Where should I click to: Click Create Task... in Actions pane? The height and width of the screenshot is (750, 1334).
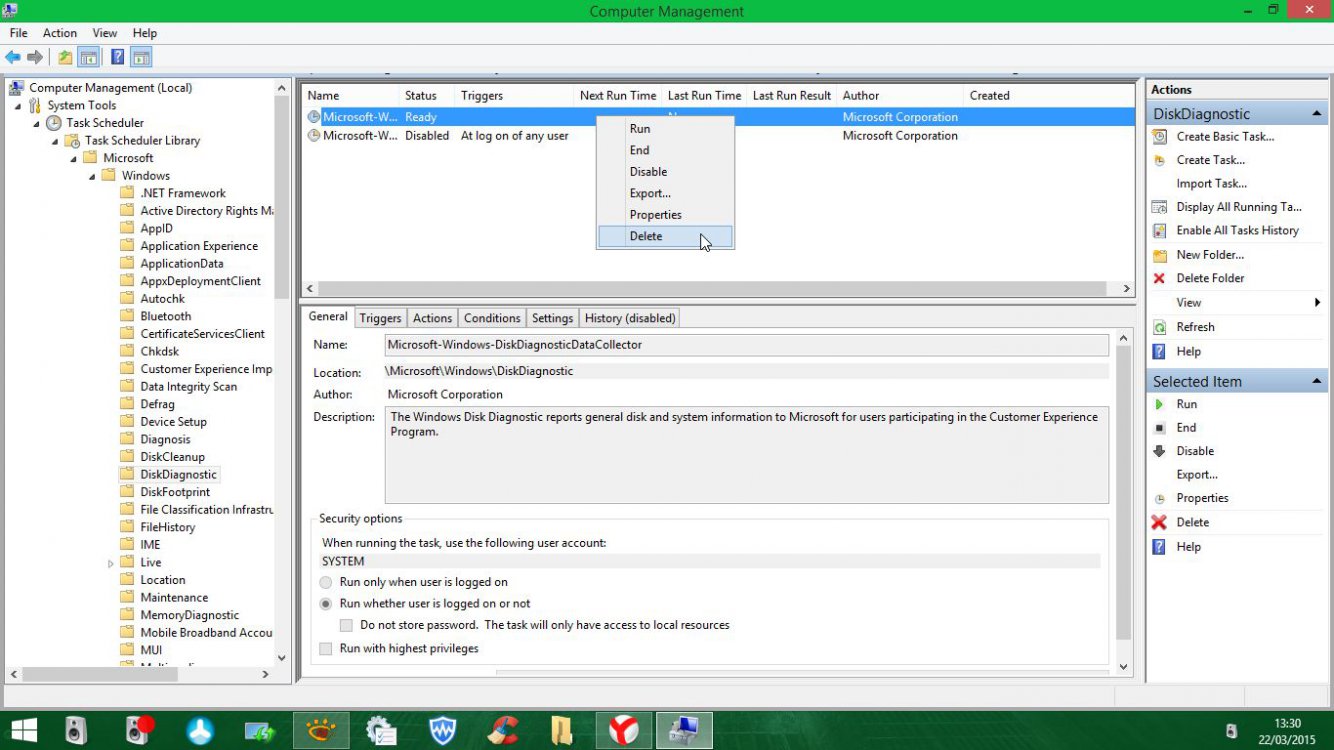click(1210, 160)
